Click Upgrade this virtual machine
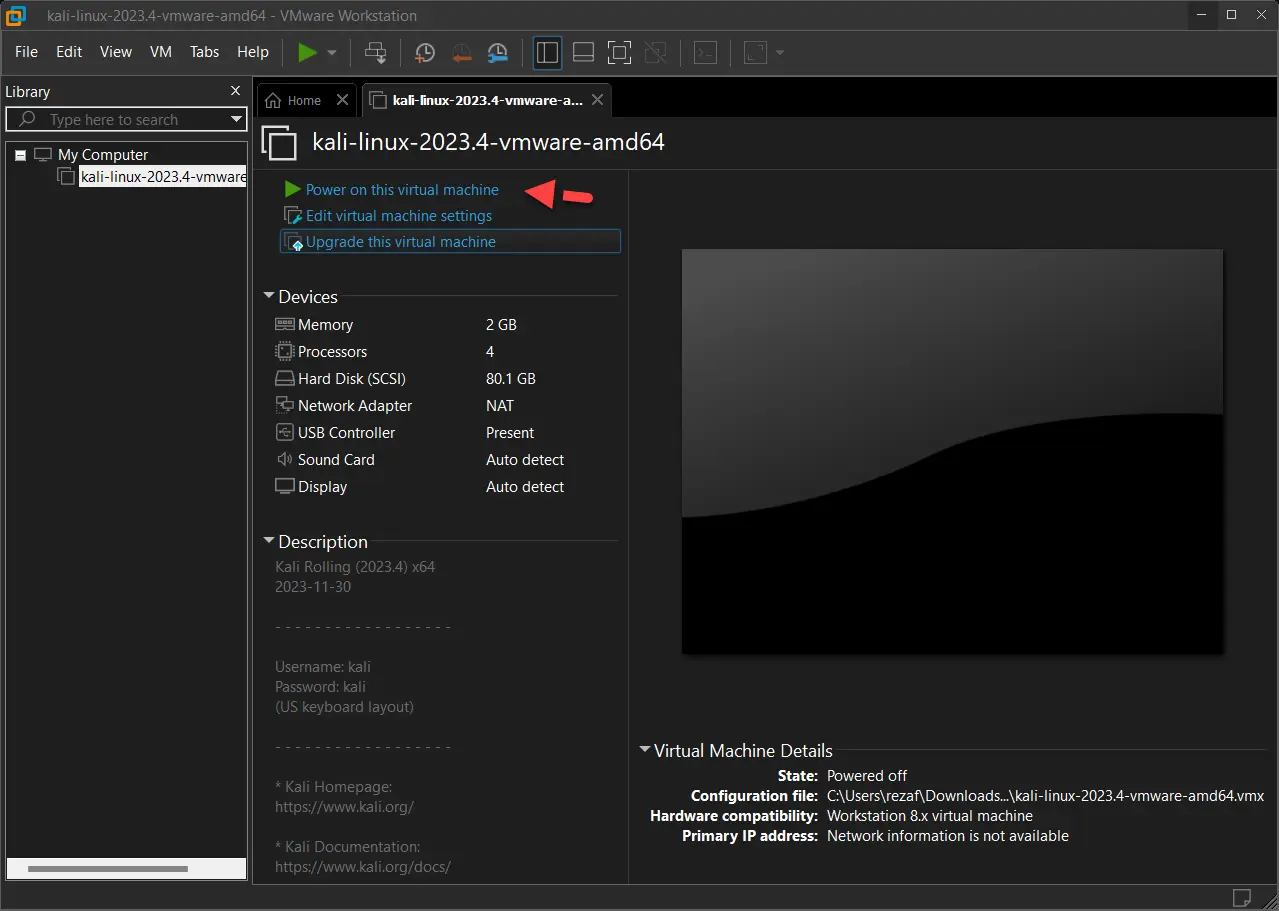1279x911 pixels. pos(400,241)
